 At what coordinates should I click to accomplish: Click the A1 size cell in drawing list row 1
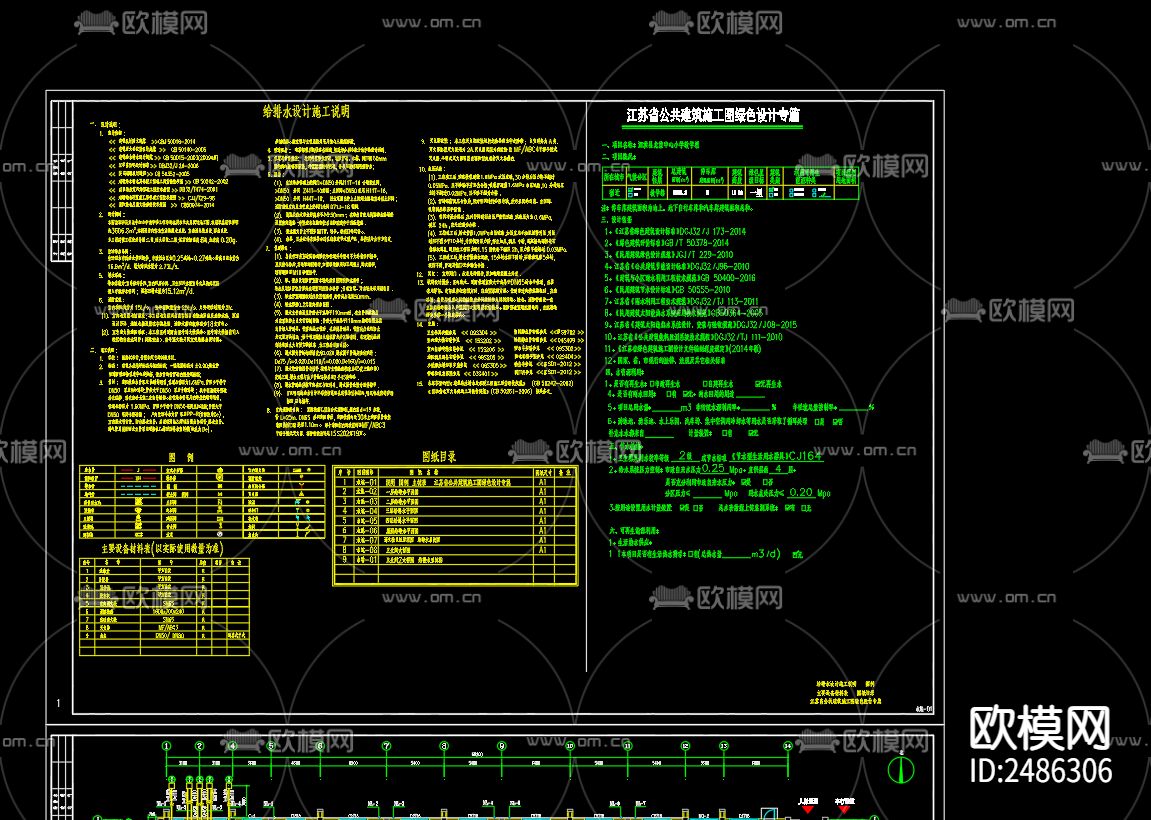542,483
